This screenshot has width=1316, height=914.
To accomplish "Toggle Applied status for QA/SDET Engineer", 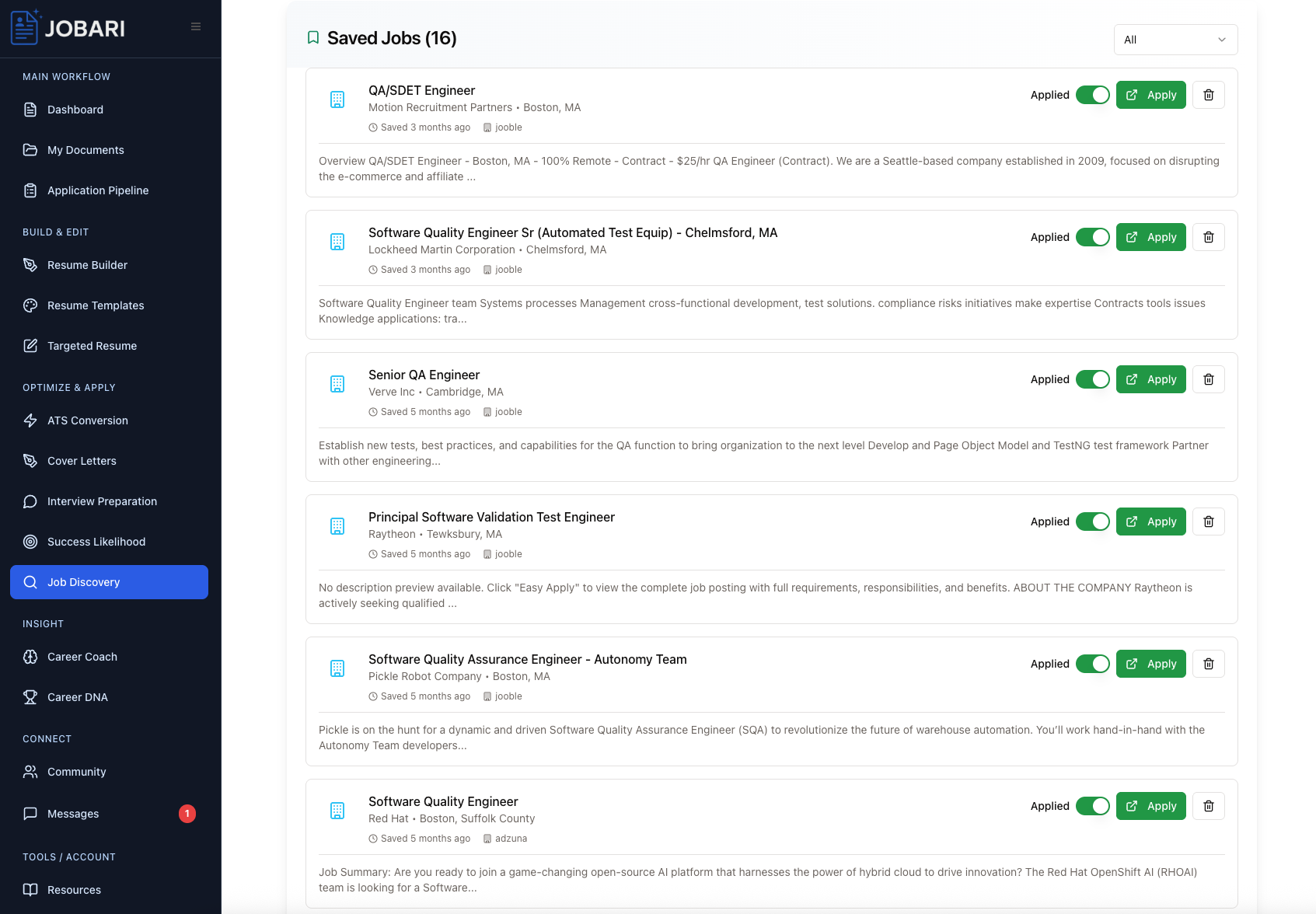I will click(1093, 94).
